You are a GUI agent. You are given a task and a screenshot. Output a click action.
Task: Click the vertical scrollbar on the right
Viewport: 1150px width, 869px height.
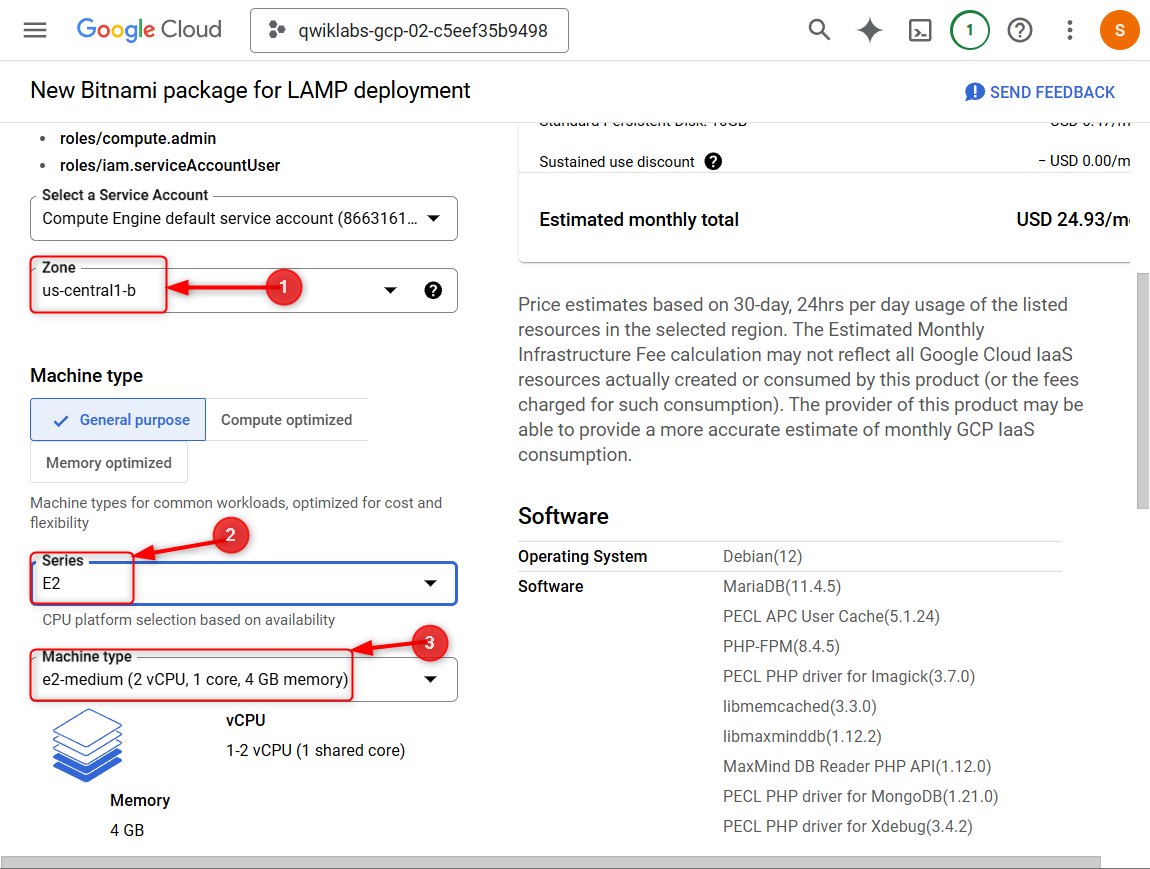click(1143, 391)
